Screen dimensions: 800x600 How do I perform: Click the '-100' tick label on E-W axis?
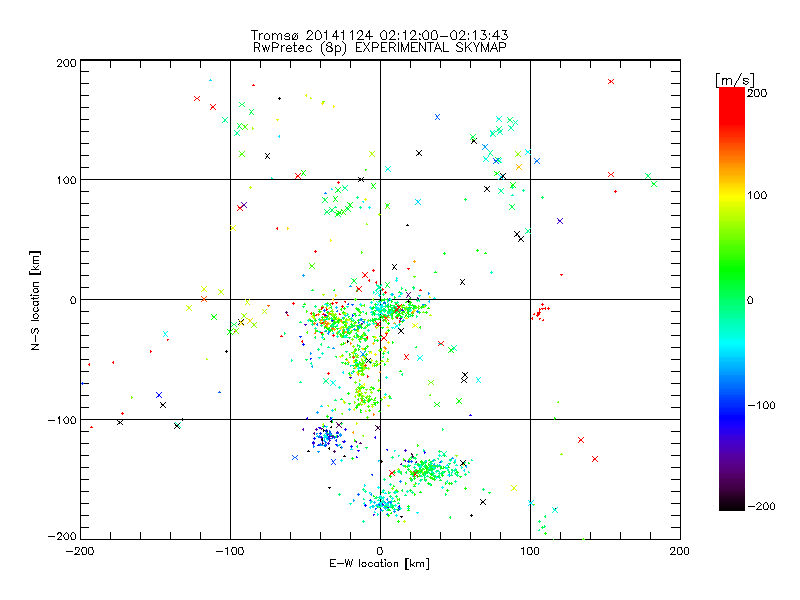click(230, 551)
